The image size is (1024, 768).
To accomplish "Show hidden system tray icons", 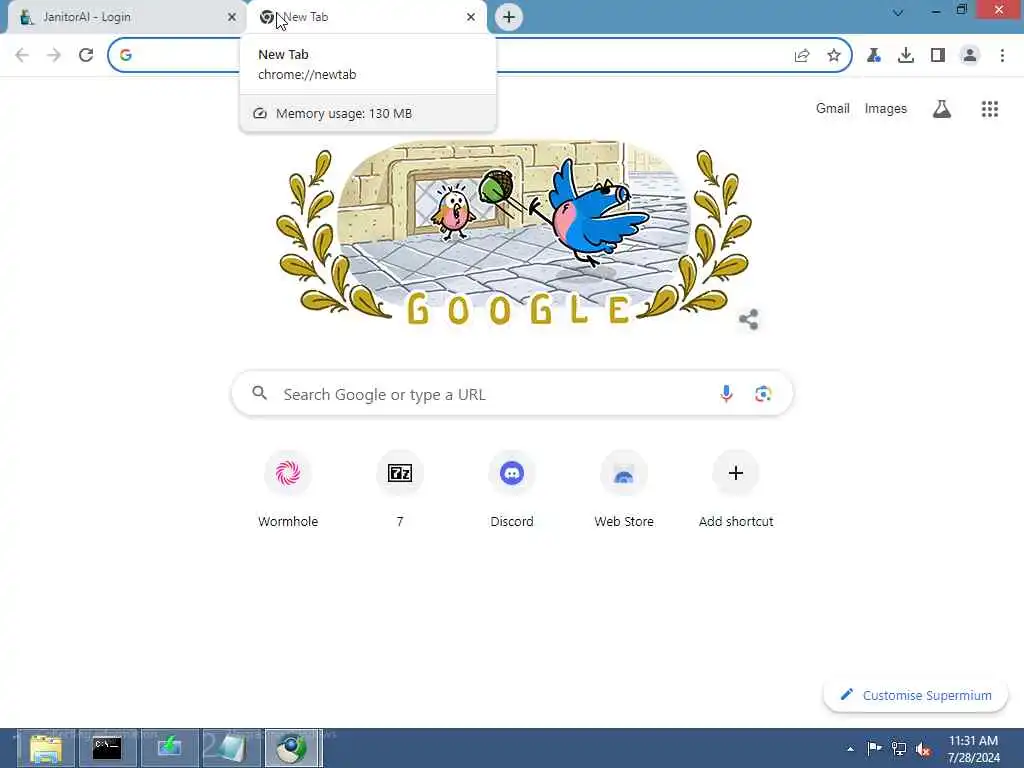I will pyautogui.click(x=850, y=749).
